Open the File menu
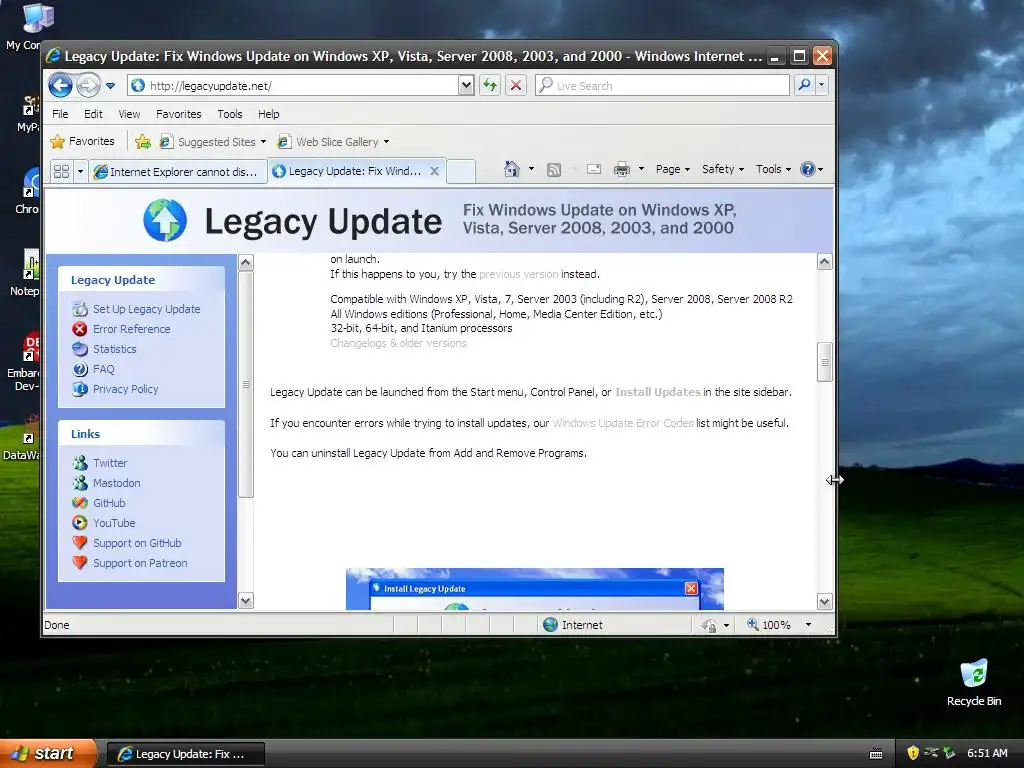The image size is (1024, 768). pos(60,114)
